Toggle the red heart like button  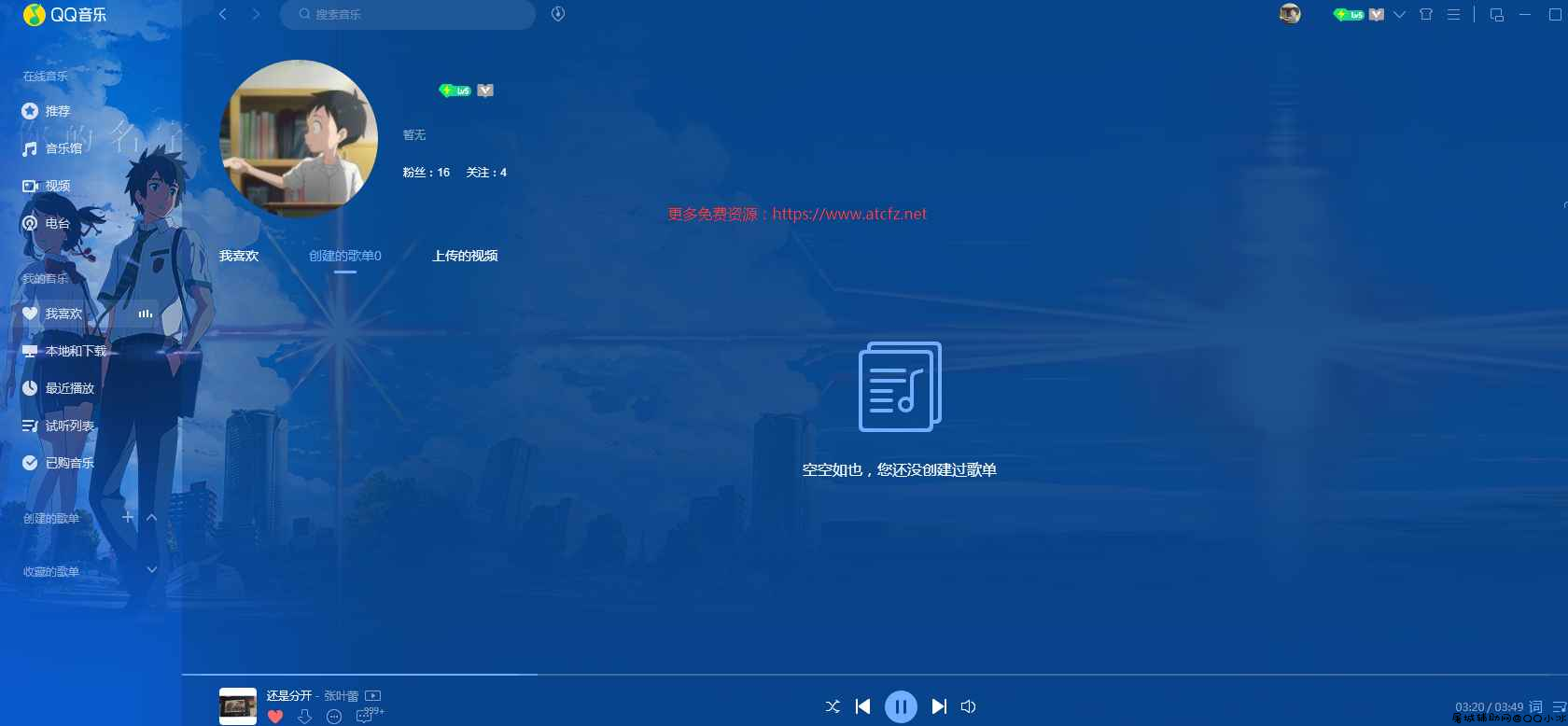coord(275,717)
